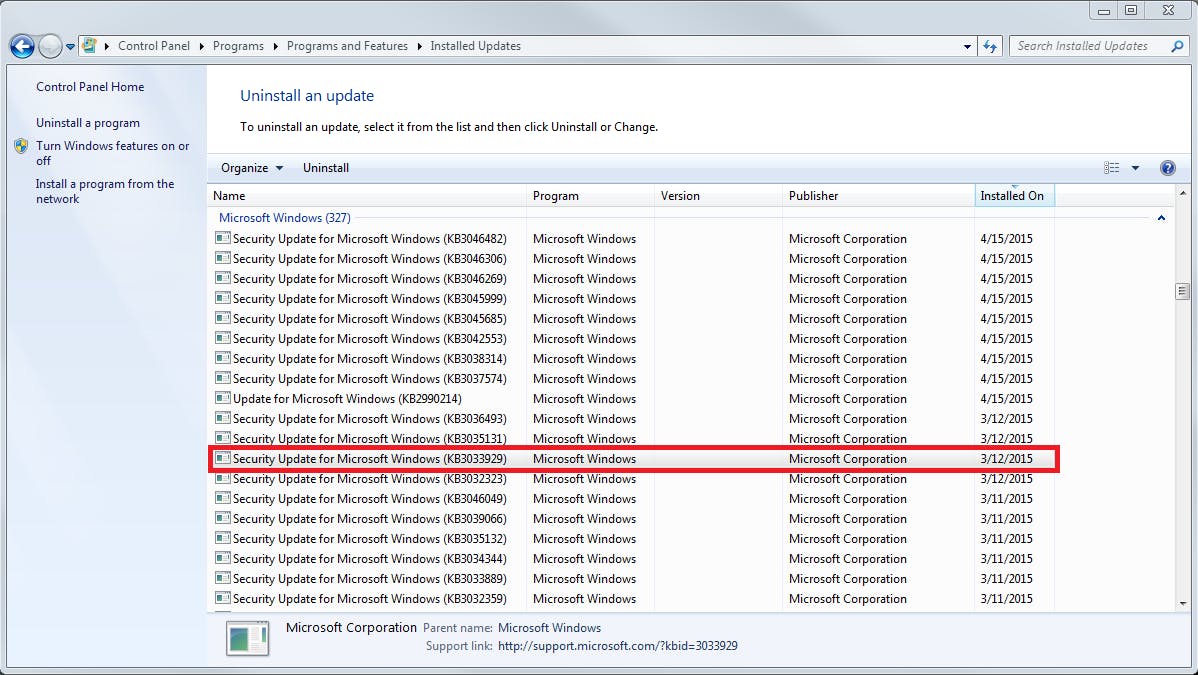
Task: Click the details pane update thumbnail
Action: 248,638
